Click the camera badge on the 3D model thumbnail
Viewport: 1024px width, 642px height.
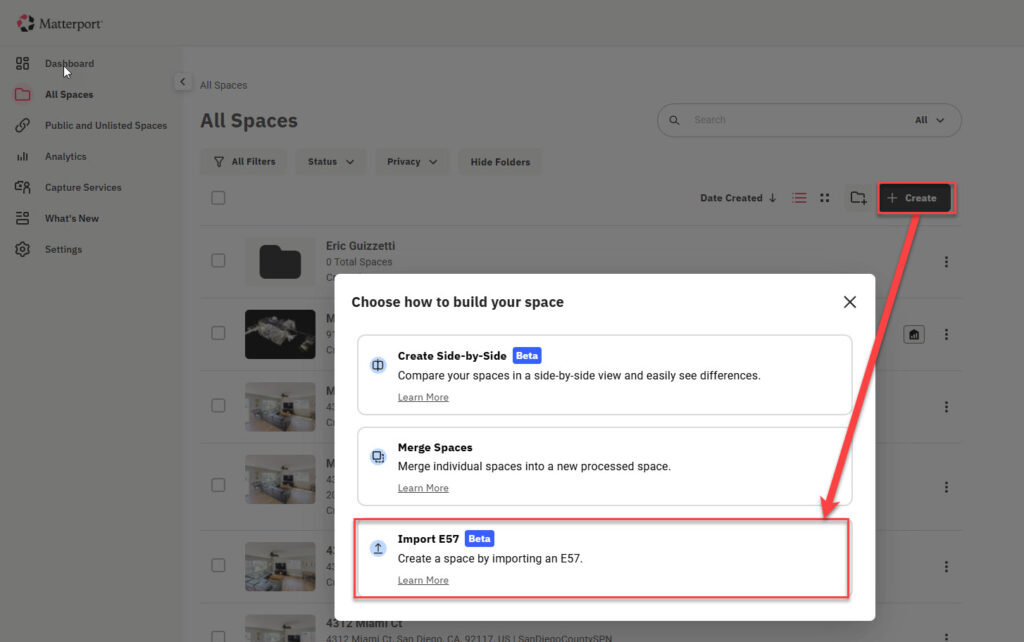(913, 334)
